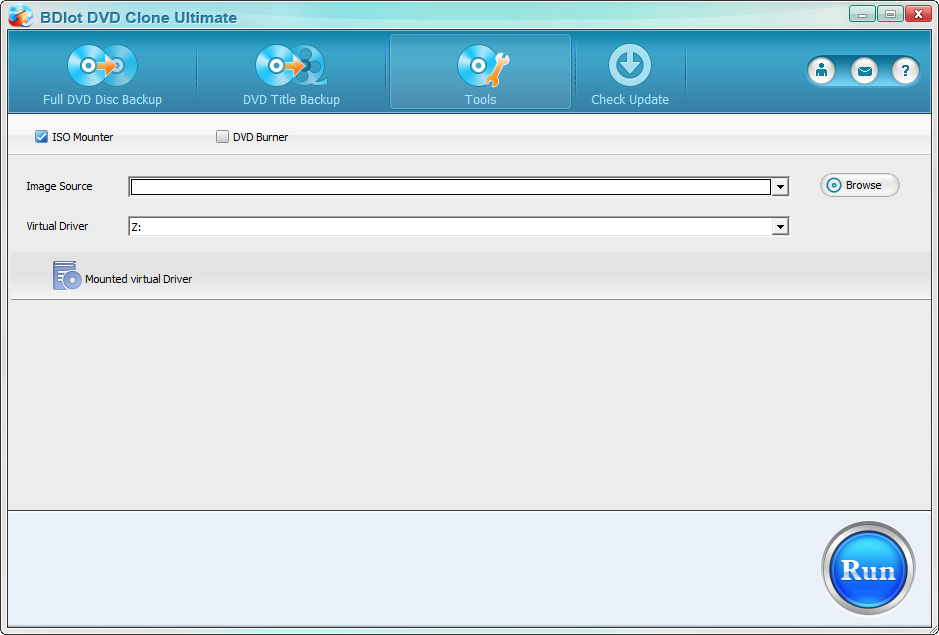Click the Mounted virtual Driver icon
The image size is (939, 635).
(67, 276)
